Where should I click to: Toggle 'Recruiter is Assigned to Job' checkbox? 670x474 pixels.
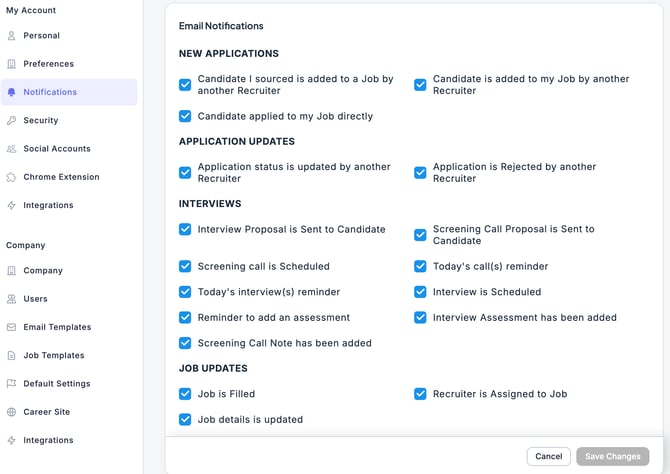(420, 394)
